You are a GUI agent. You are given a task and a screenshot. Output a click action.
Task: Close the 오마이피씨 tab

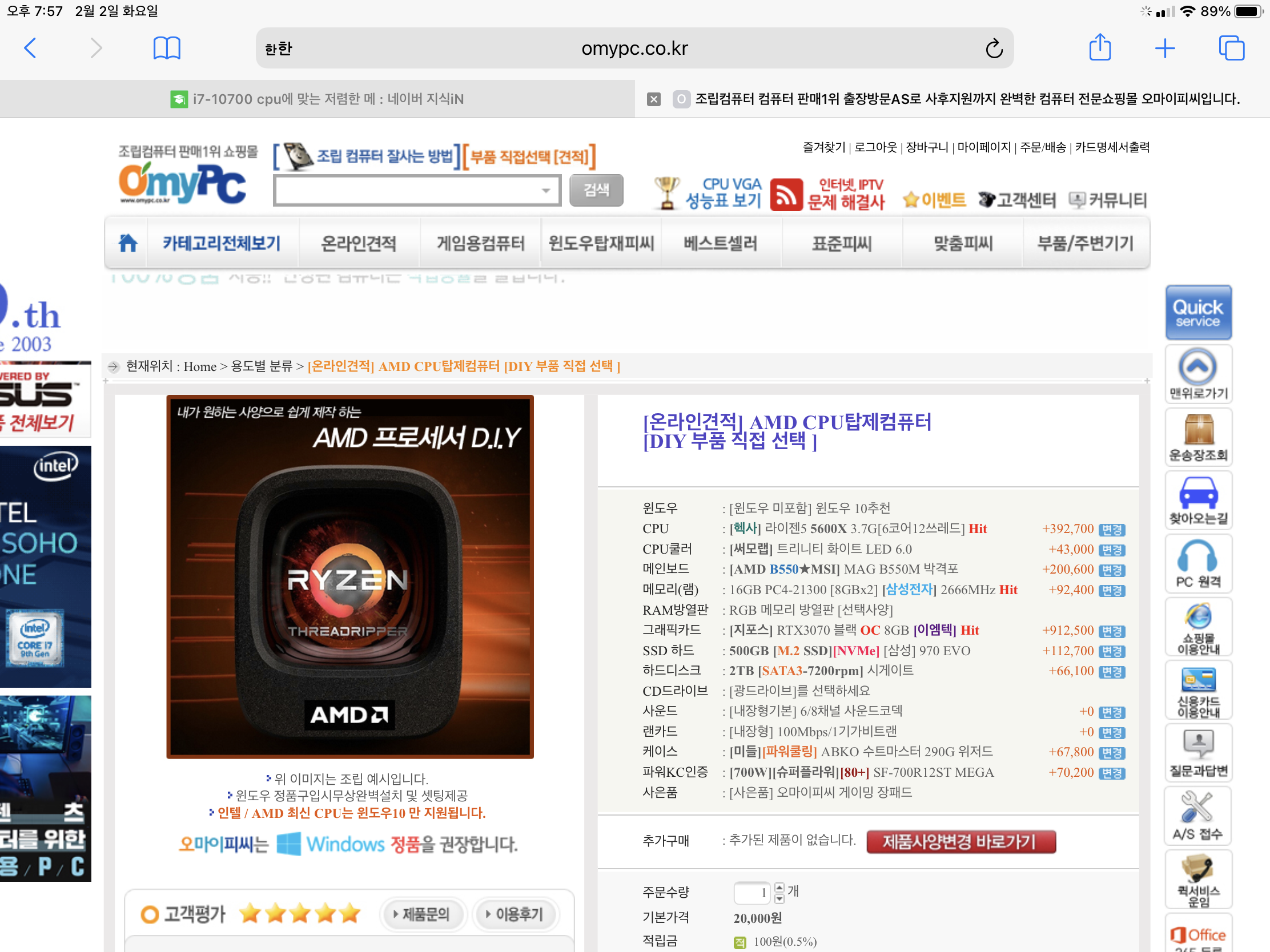(x=653, y=99)
